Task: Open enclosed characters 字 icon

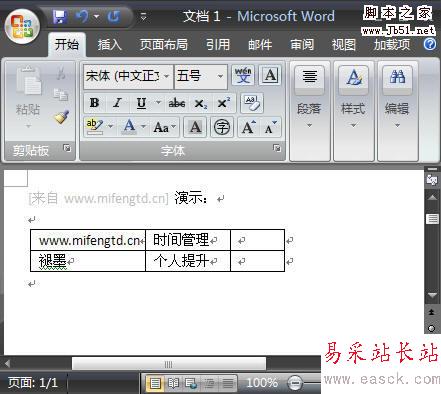Action: coord(222,127)
